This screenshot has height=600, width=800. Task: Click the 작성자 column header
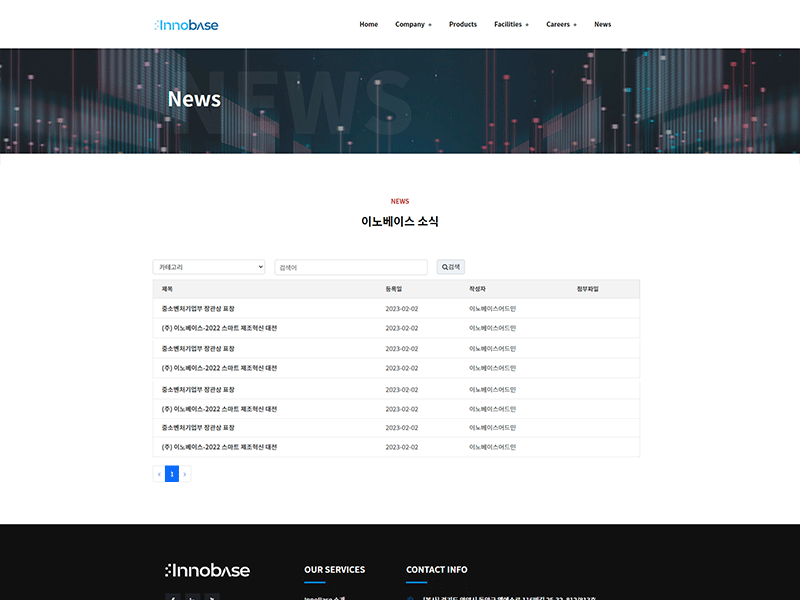(x=477, y=289)
